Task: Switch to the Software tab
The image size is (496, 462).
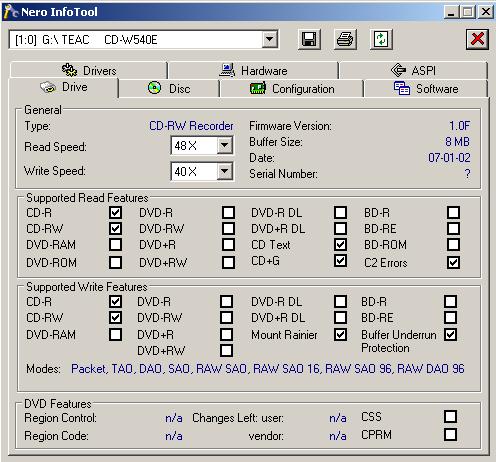Action: click(x=426, y=89)
